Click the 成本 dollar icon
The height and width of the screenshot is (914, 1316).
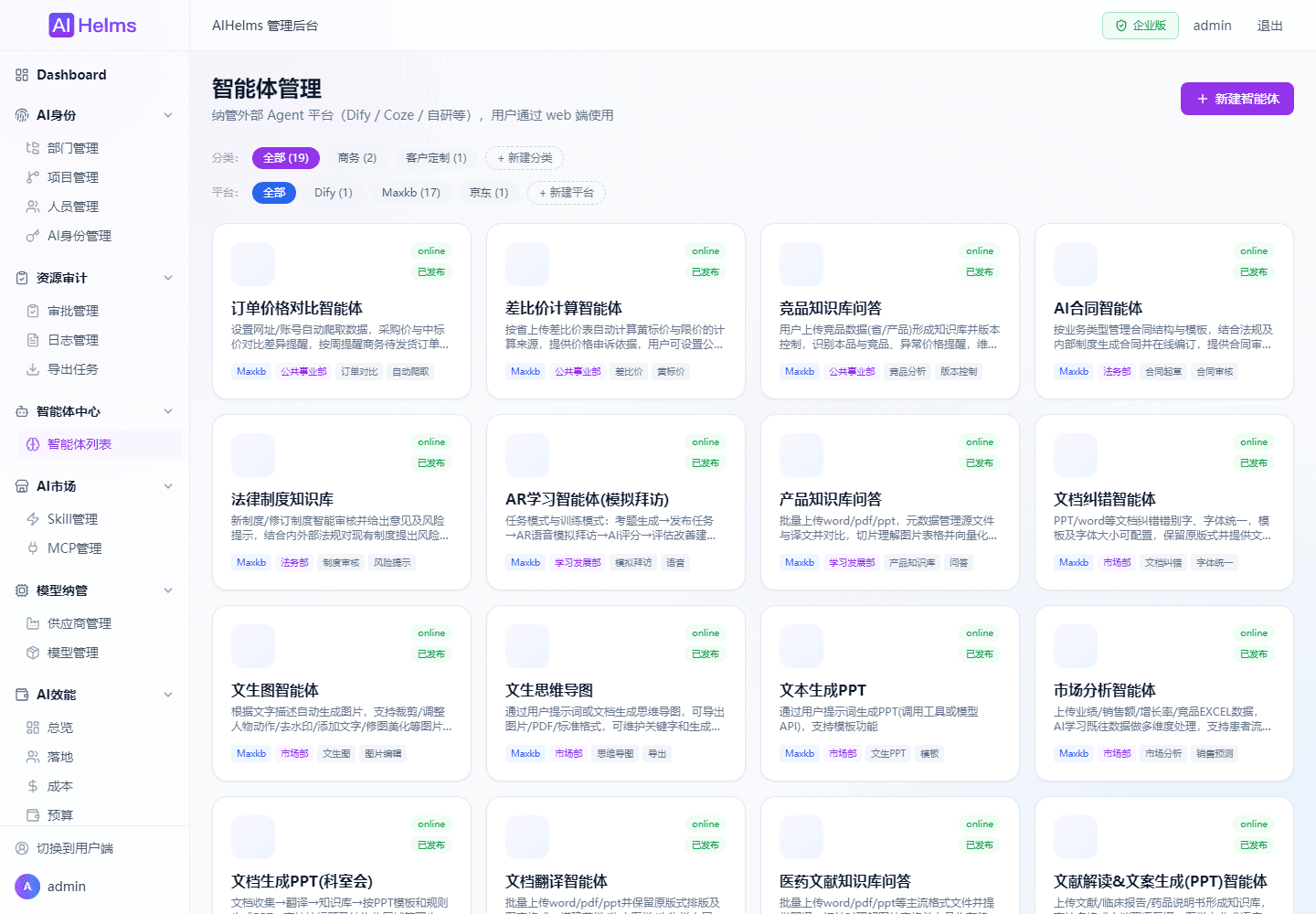(x=33, y=786)
